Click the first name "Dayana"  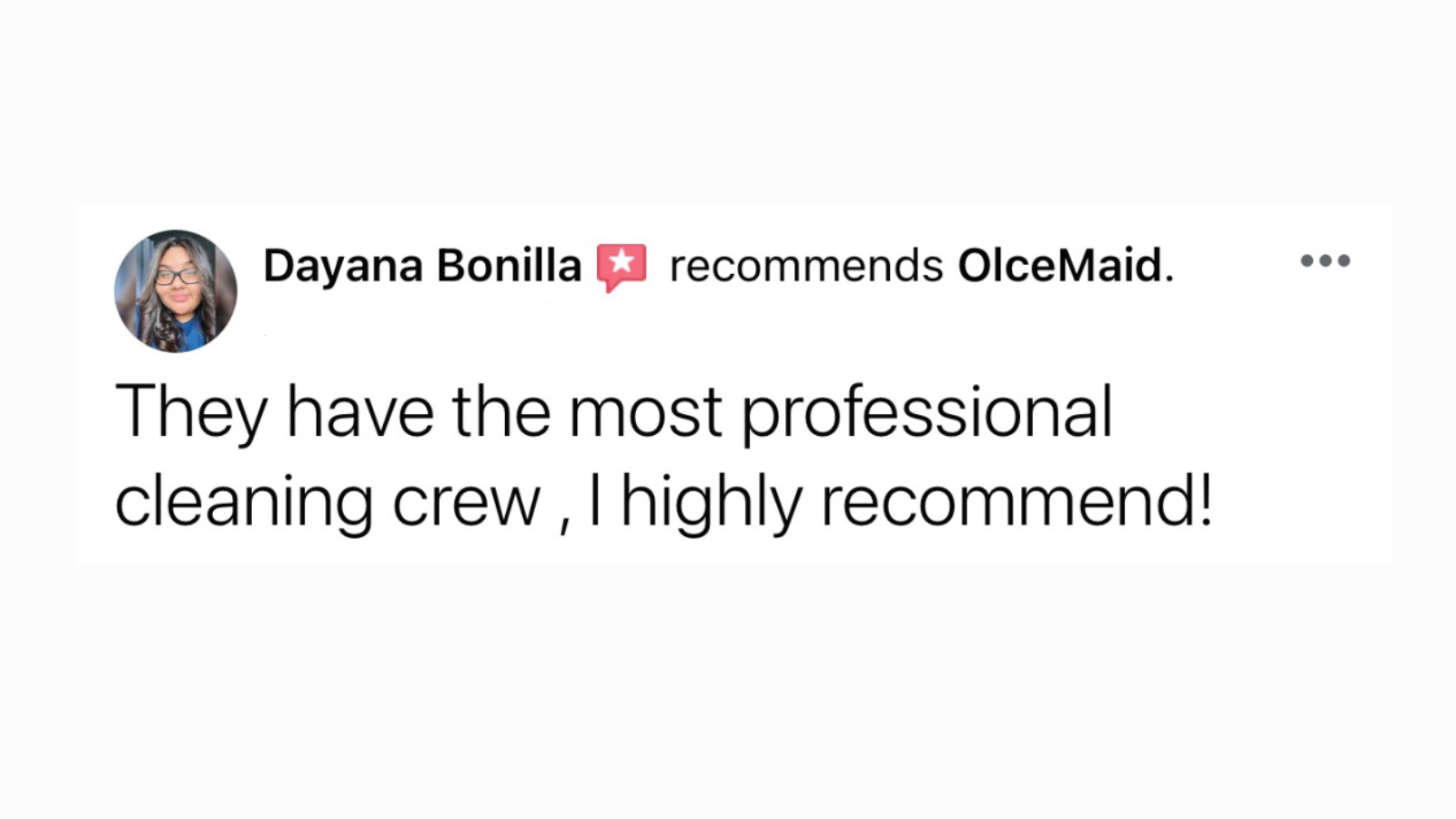pos(343,267)
